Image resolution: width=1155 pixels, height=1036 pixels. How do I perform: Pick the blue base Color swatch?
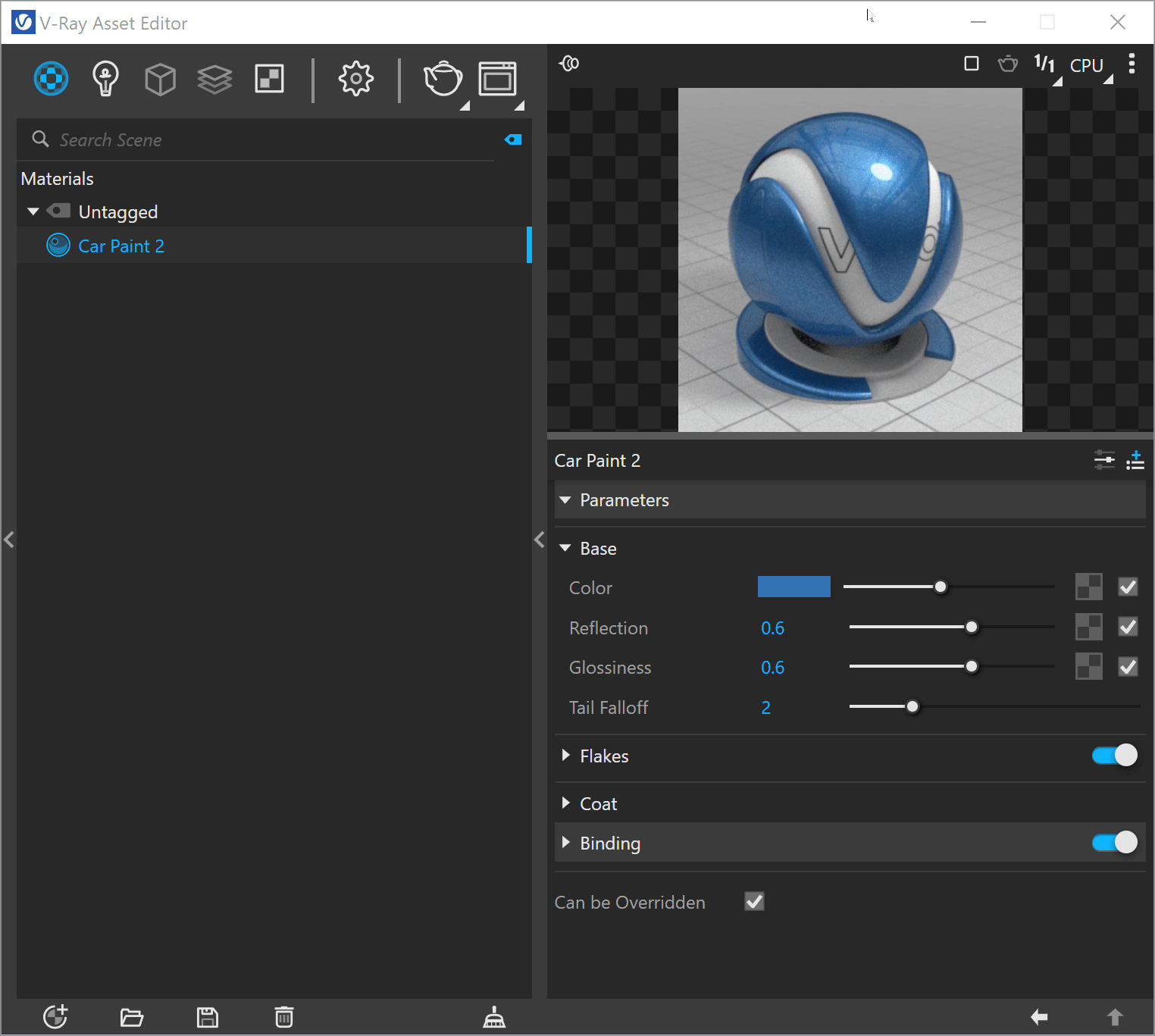794,587
